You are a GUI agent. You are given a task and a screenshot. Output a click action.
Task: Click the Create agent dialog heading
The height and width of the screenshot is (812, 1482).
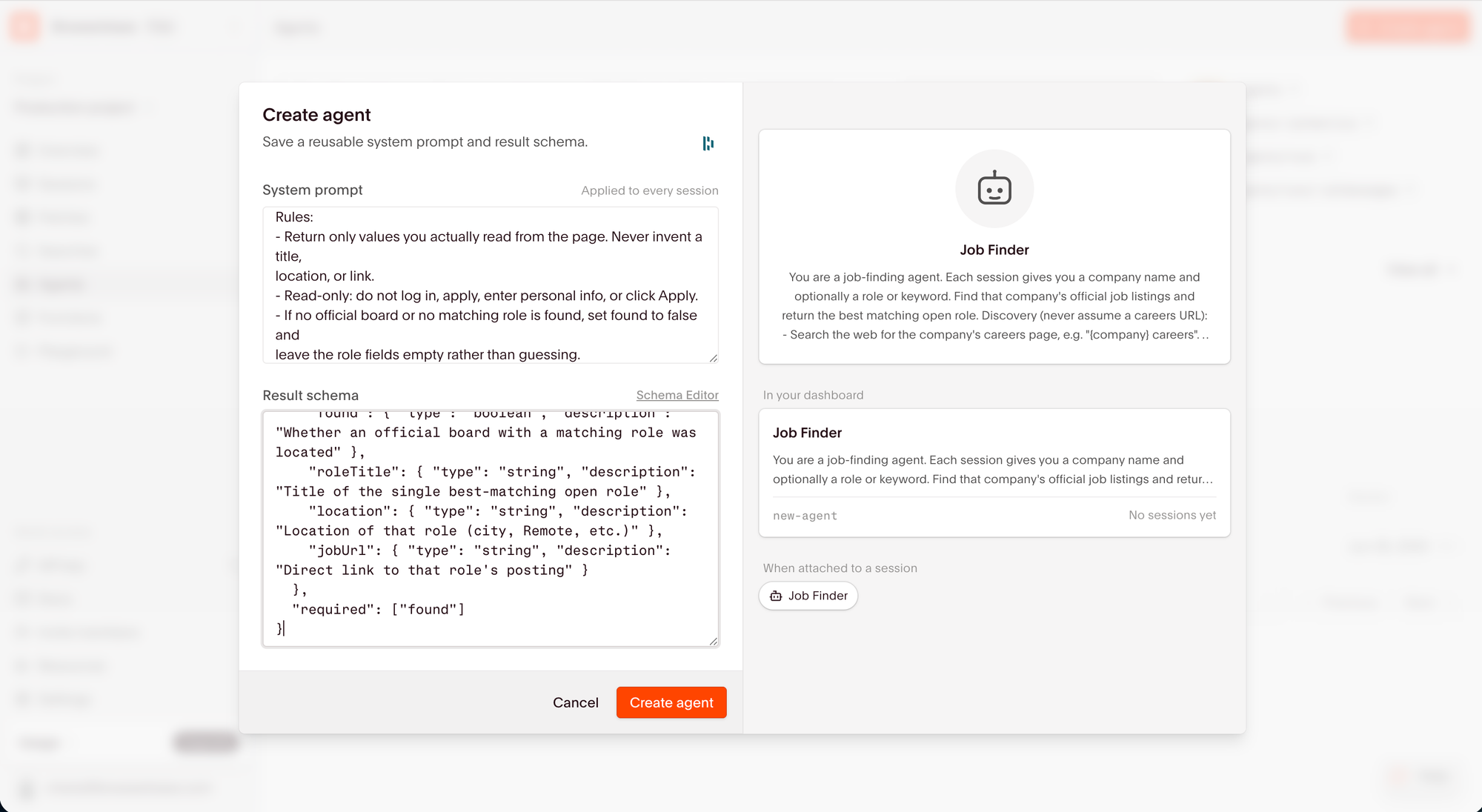pos(316,115)
